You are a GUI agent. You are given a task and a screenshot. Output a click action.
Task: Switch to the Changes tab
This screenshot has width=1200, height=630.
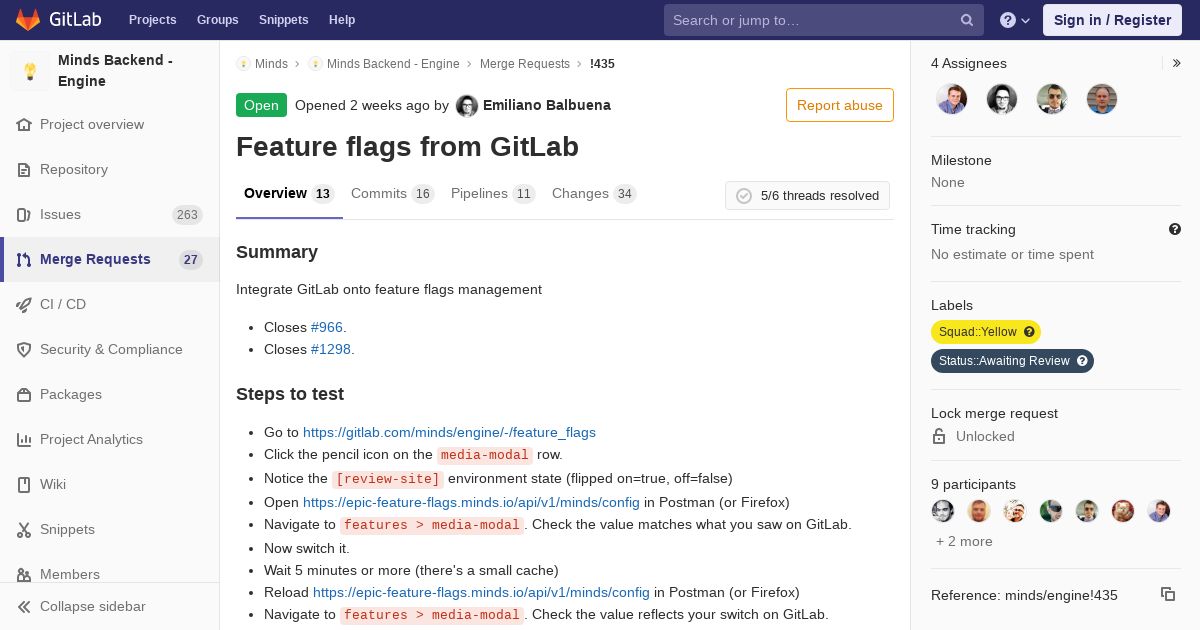580,193
